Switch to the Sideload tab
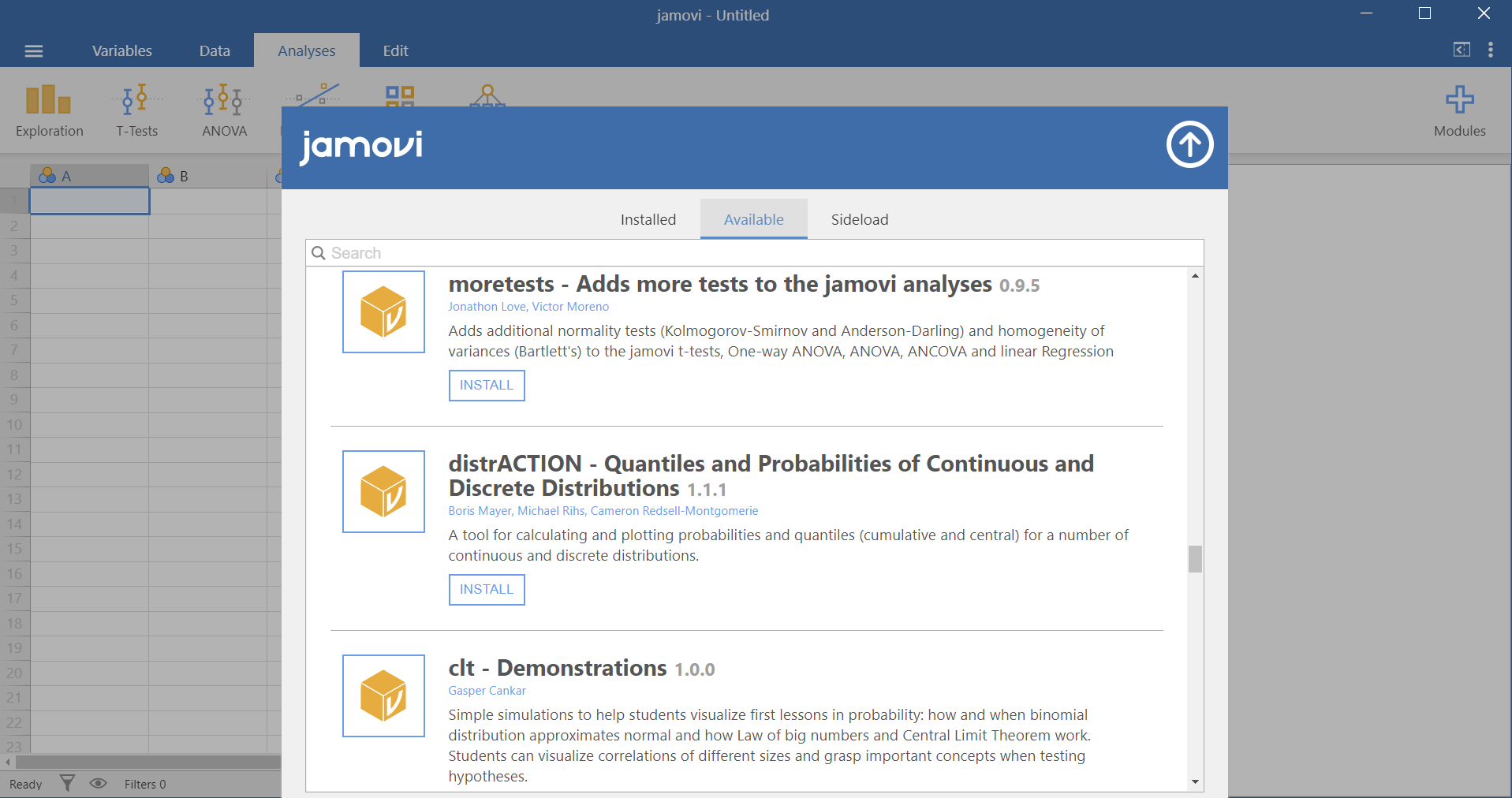 coord(859,219)
